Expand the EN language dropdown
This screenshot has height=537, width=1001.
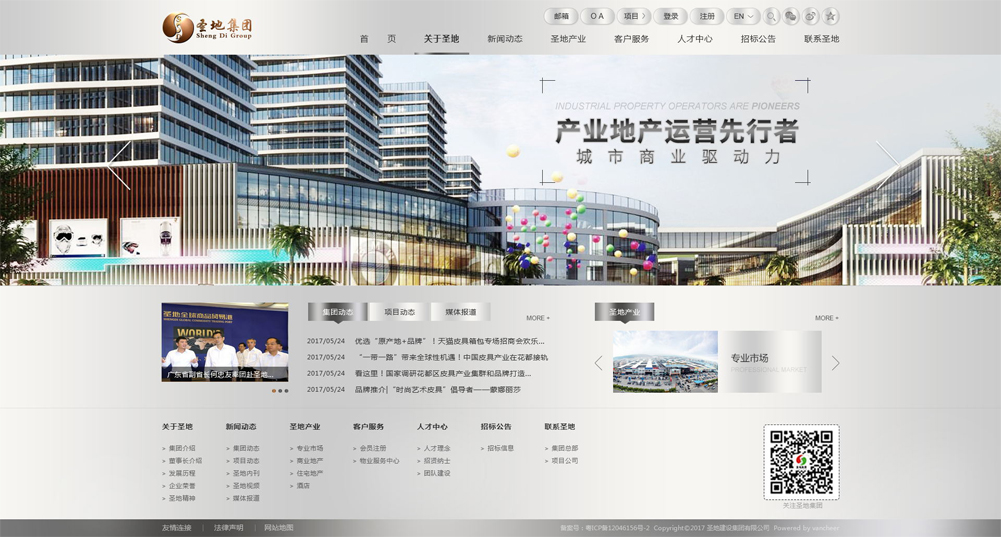(743, 16)
